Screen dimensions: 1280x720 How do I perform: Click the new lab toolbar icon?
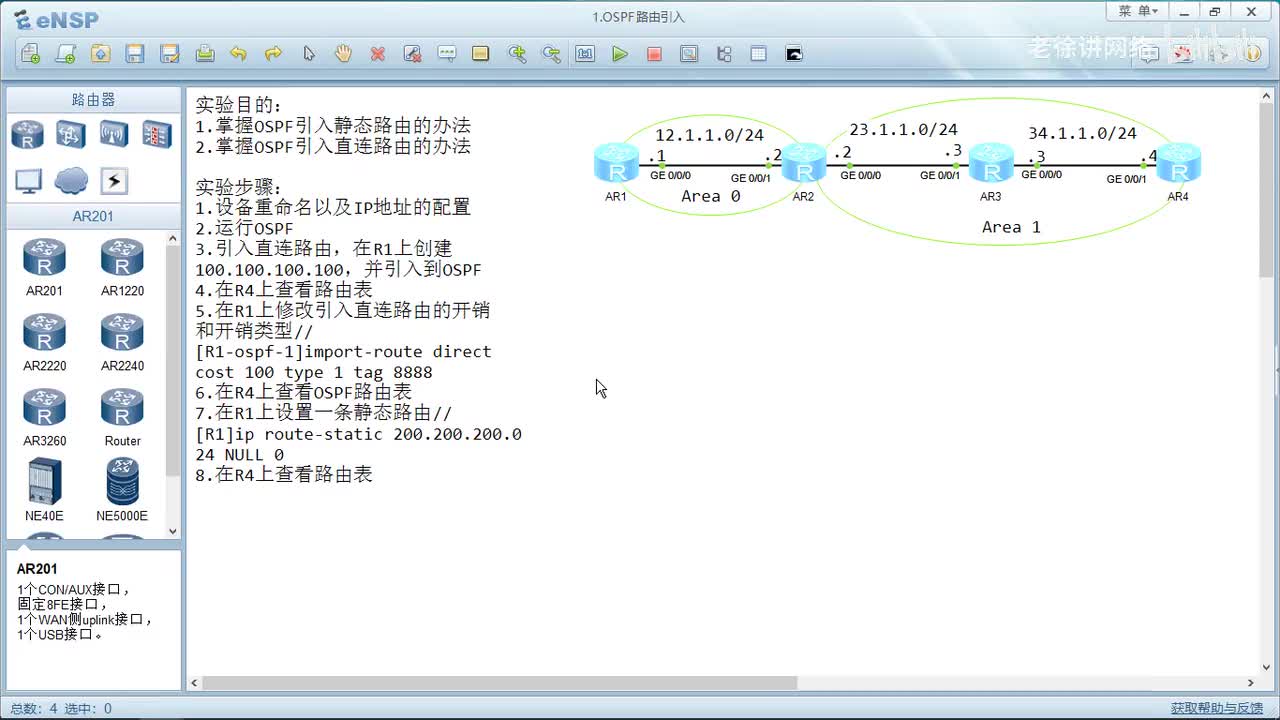pyautogui.click(x=66, y=54)
